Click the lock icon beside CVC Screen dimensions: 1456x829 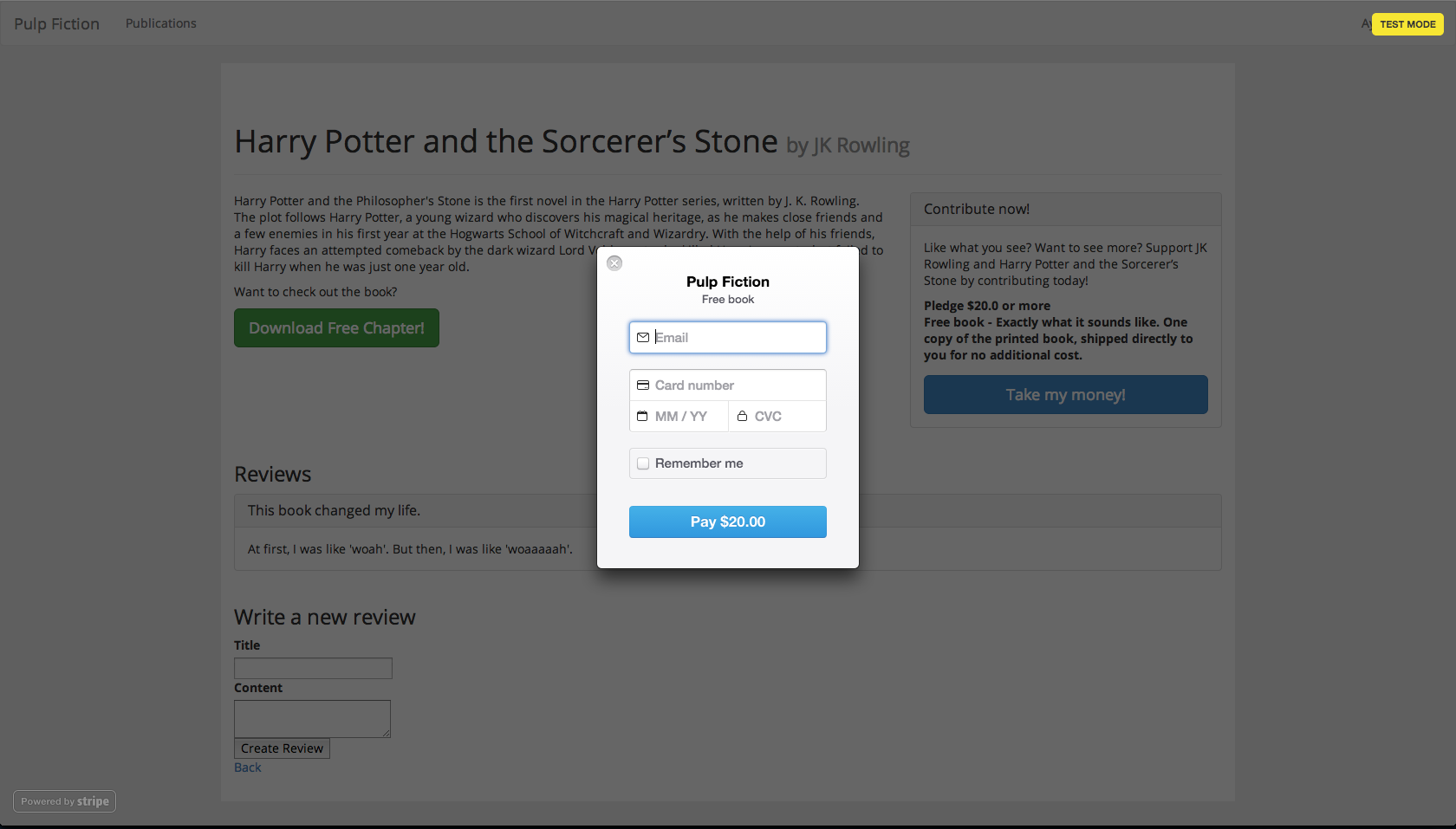click(x=742, y=417)
